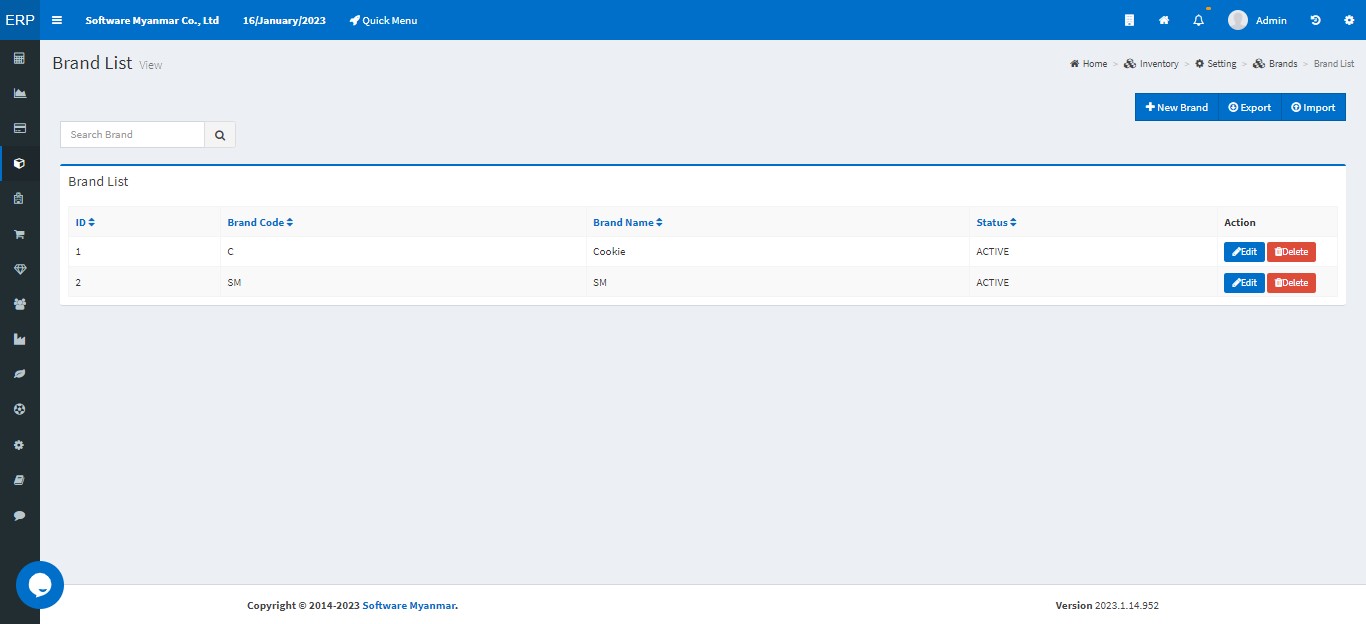Sort table by Brand Code column

pyautogui.click(x=260, y=222)
